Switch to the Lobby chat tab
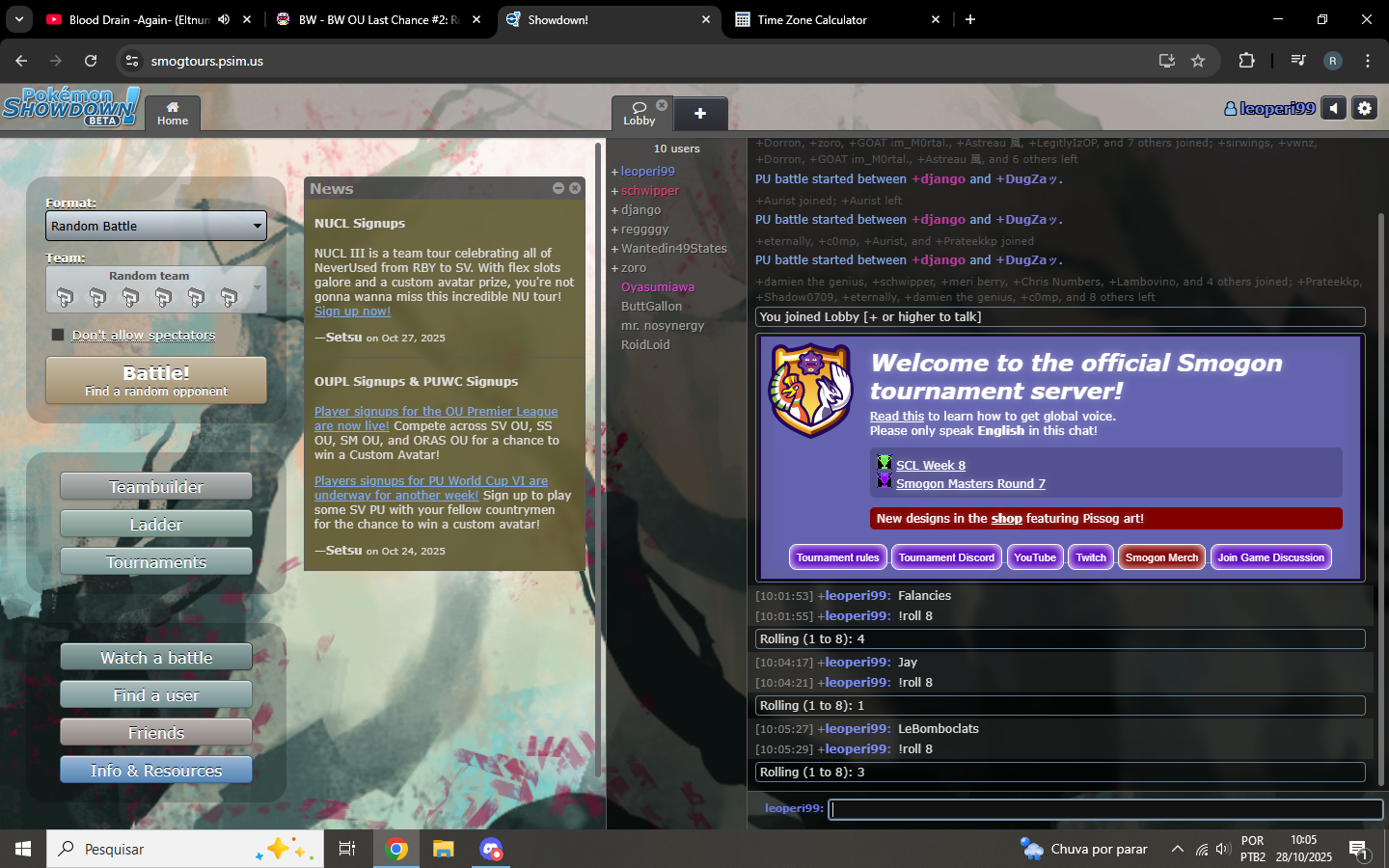Image resolution: width=1389 pixels, height=868 pixels. [639, 113]
